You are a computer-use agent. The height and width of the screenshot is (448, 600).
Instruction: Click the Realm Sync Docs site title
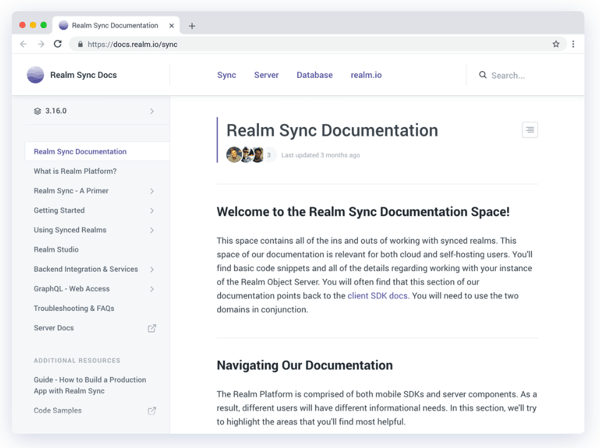(83, 75)
